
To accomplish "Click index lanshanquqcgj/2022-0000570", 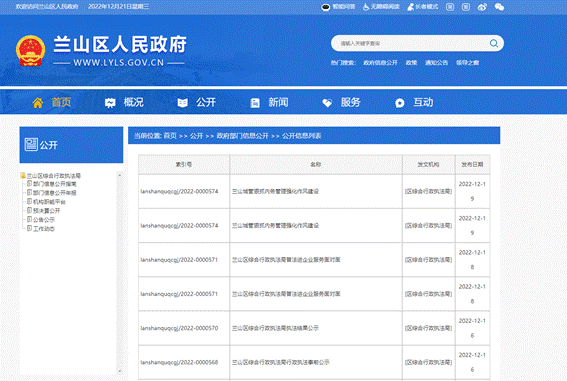I will (x=179, y=328).
